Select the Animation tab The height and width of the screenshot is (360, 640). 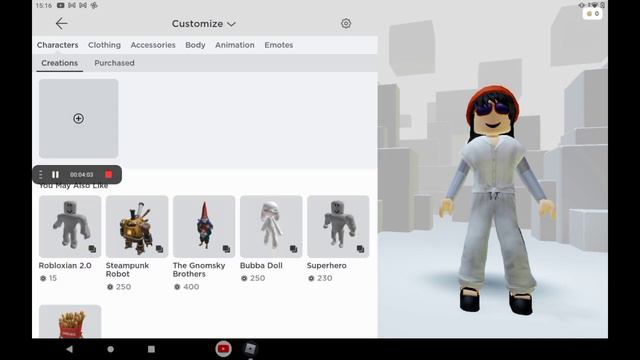pyautogui.click(x=235, y=45)
